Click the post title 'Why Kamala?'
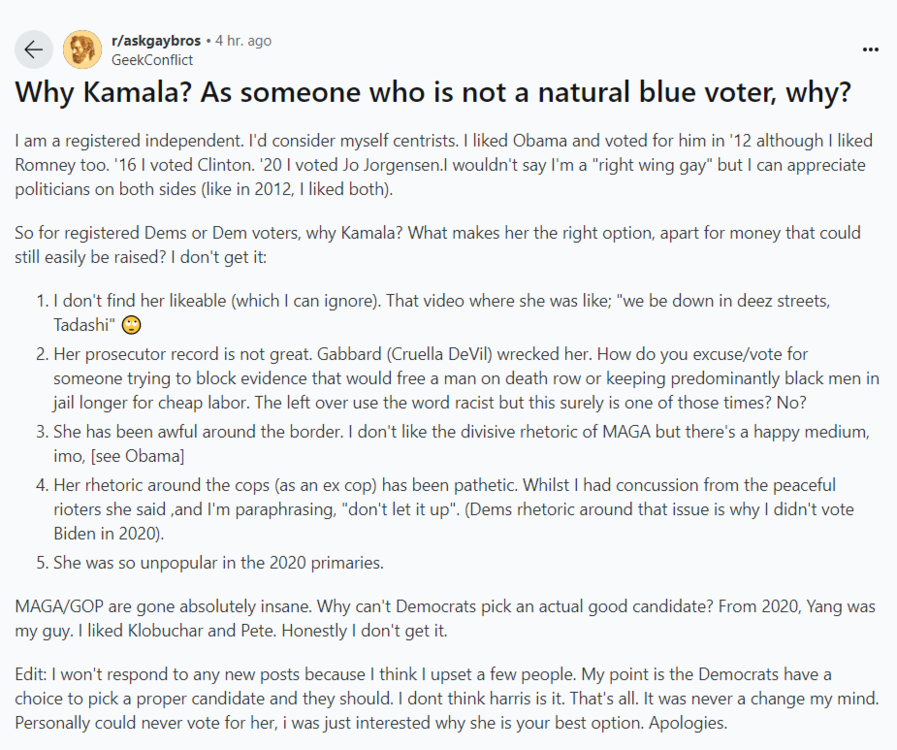 point(433,92)
